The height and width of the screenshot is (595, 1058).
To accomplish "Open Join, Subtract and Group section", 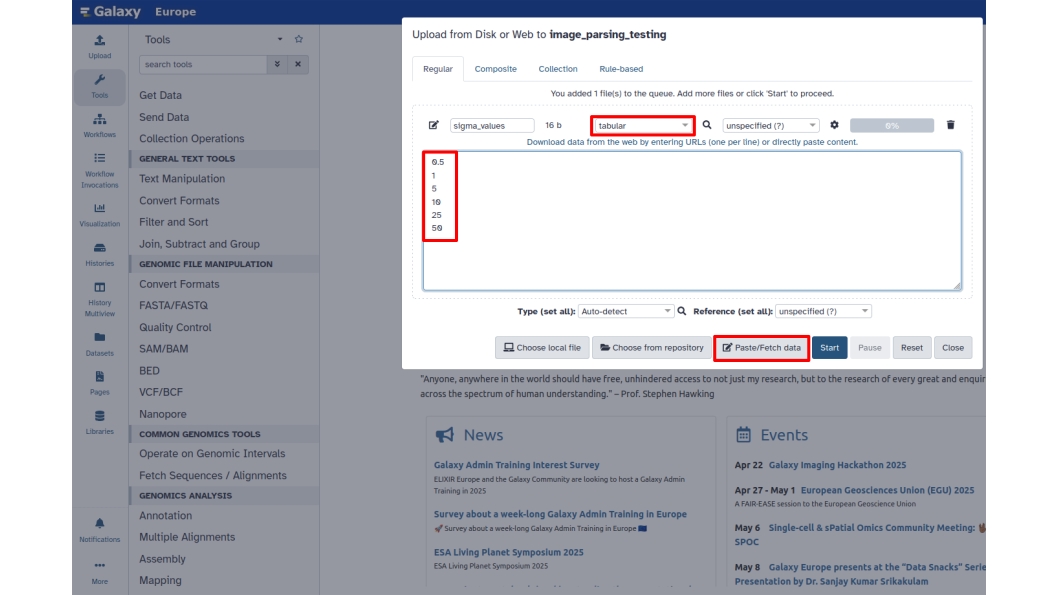I will pos(199,244).
